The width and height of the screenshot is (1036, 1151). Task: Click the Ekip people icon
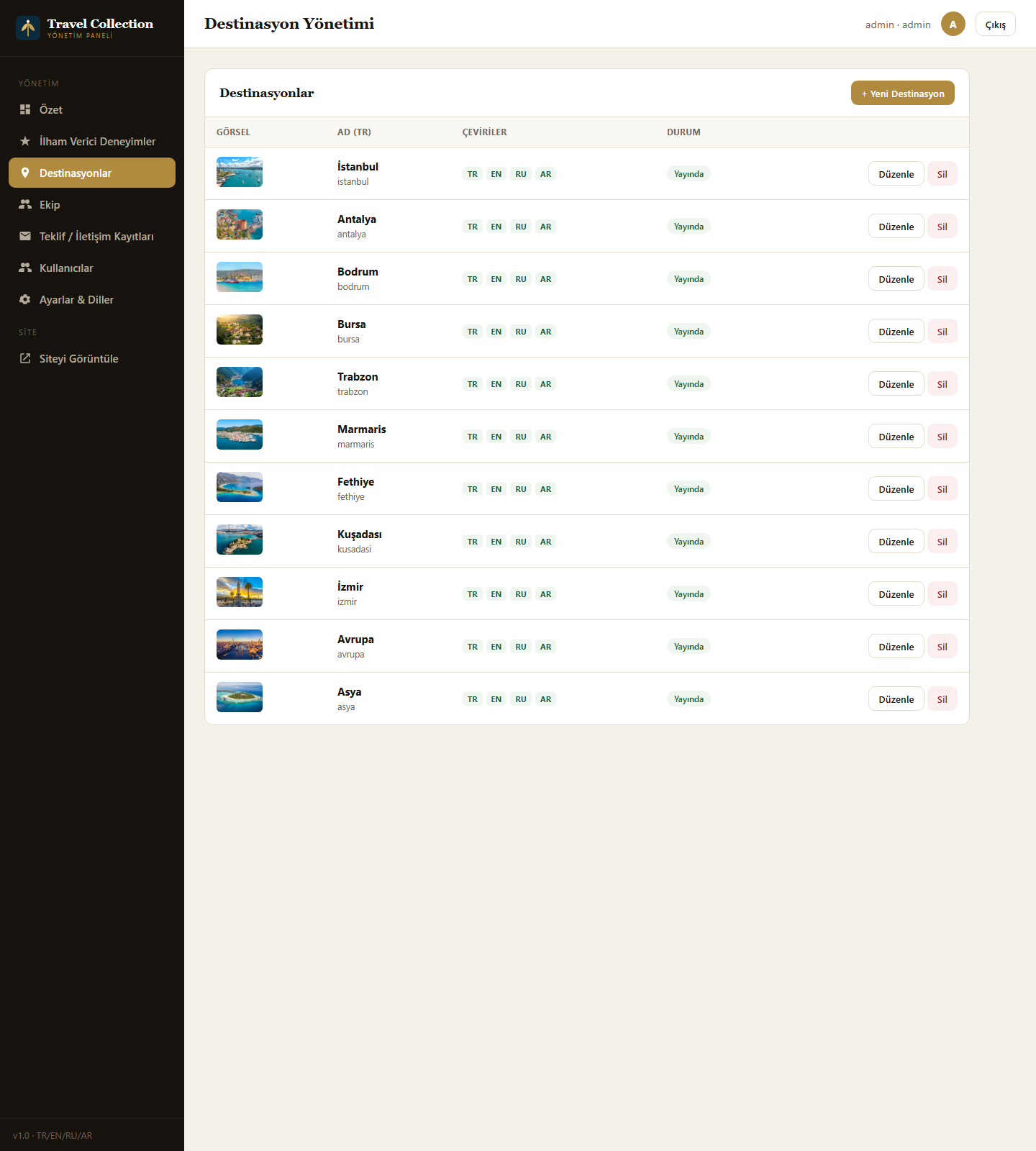[x=25, y=204]
